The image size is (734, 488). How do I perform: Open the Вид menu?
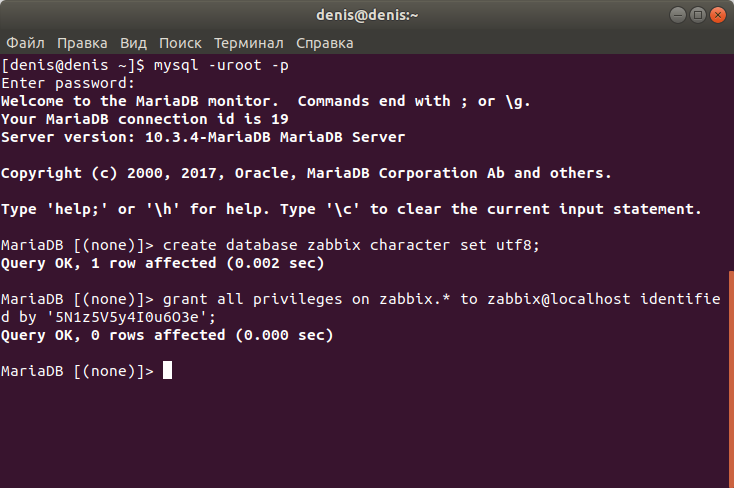[133, 43]
